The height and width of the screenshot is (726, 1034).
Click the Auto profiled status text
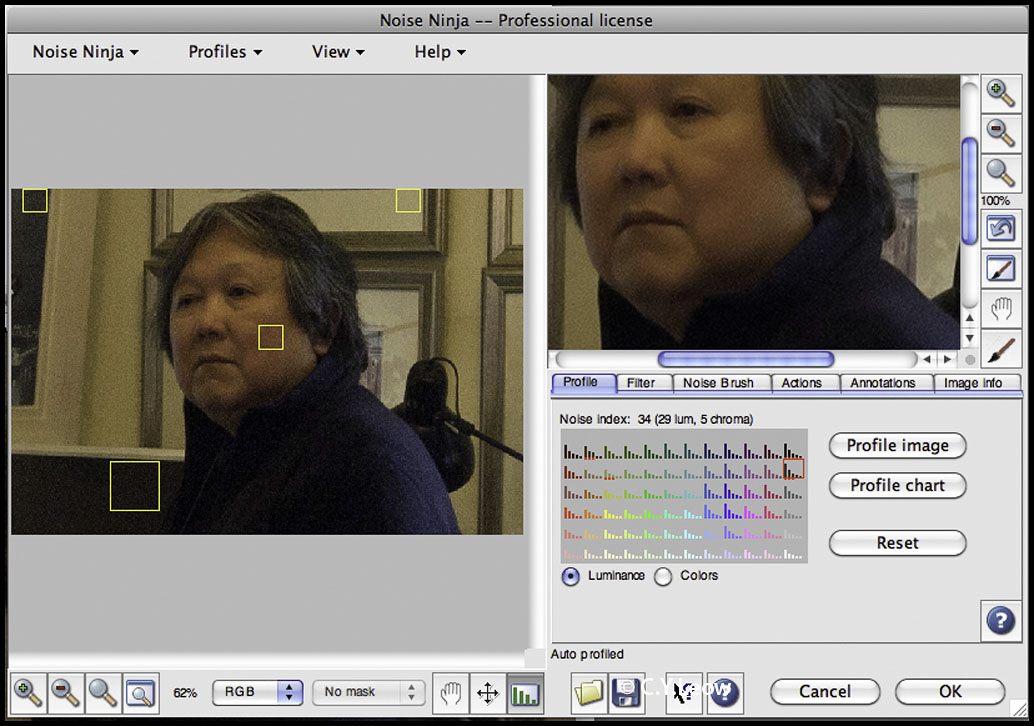(x=587, y=654)
